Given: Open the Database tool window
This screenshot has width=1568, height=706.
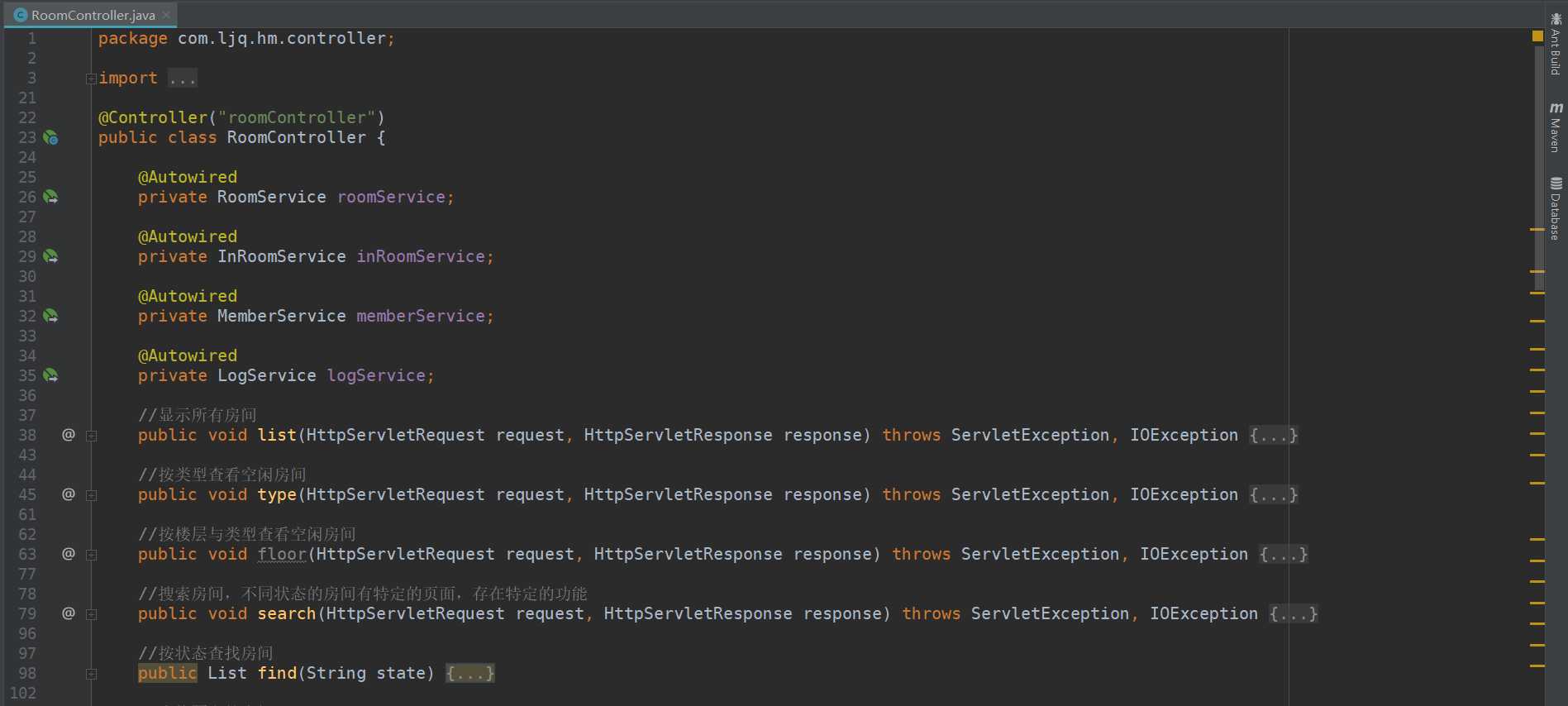Looking at the screenshot, I should click(1556, 208).
